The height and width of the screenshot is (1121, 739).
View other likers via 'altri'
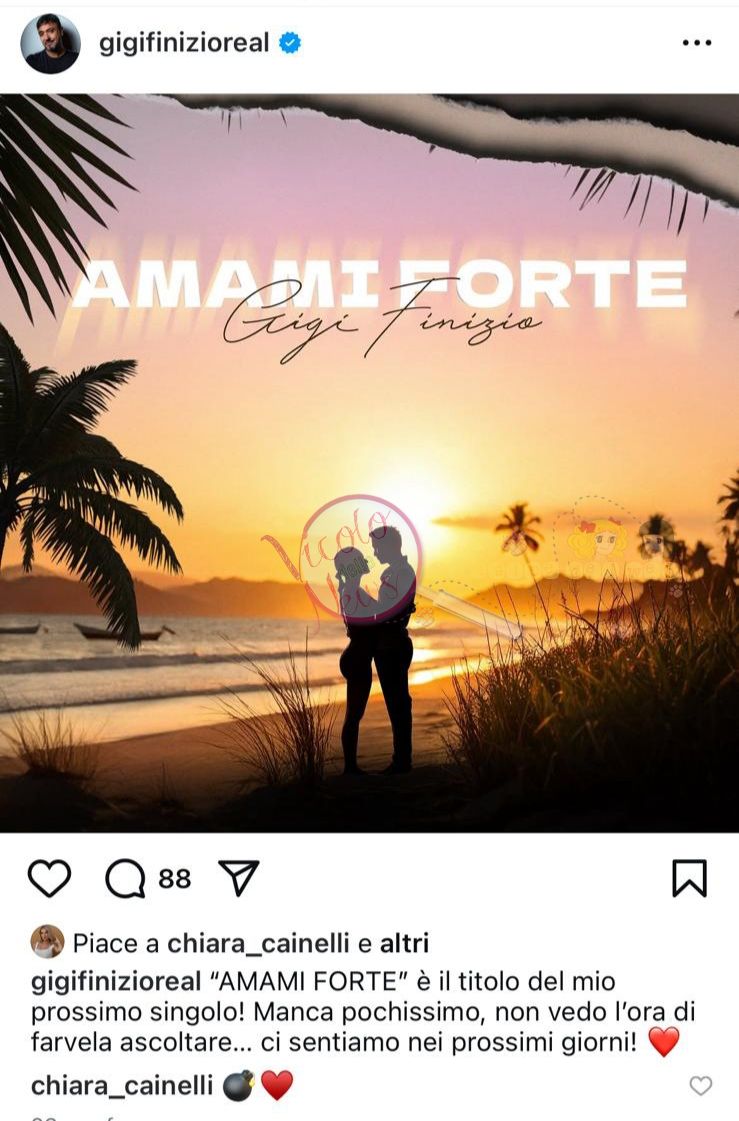[x=404, y=944]
